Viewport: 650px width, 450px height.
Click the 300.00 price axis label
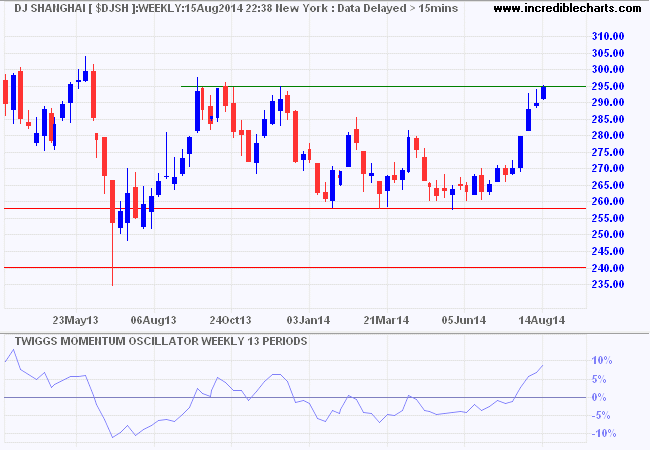click(608, 70)
